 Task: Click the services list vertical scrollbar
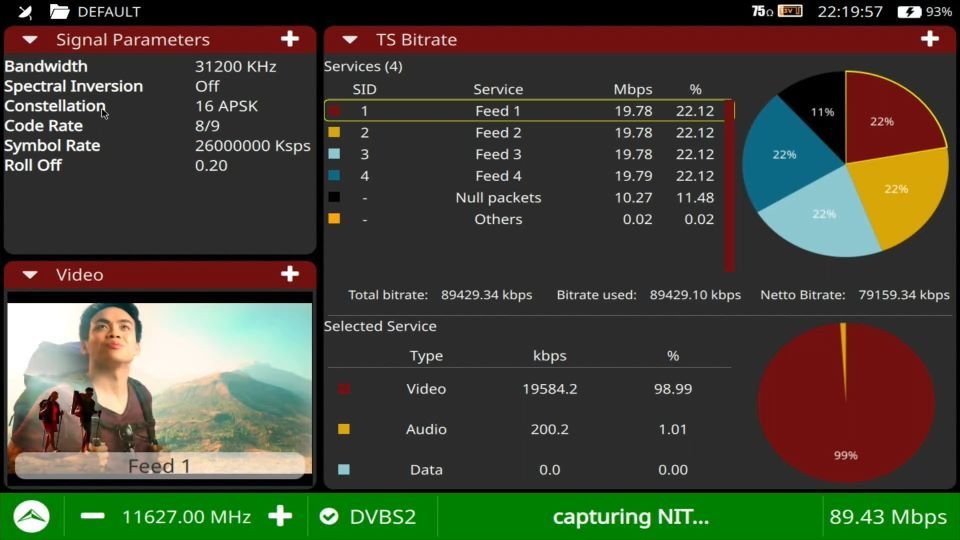[729, 185]
